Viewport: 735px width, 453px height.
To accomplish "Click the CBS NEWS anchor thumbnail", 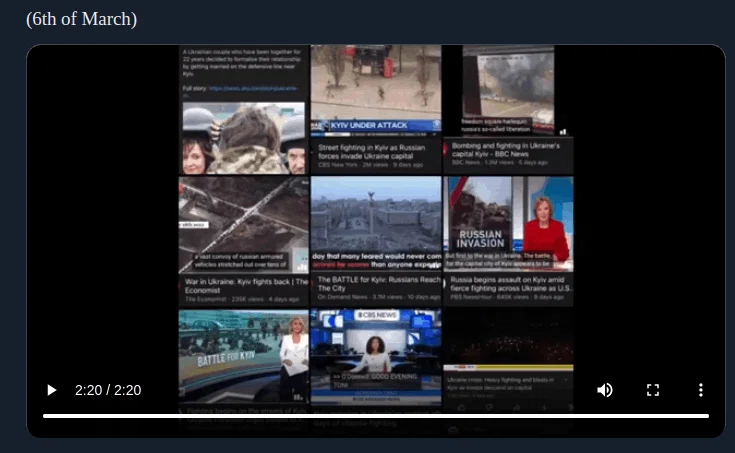I will pyautogui.click(x=376, y=356).
